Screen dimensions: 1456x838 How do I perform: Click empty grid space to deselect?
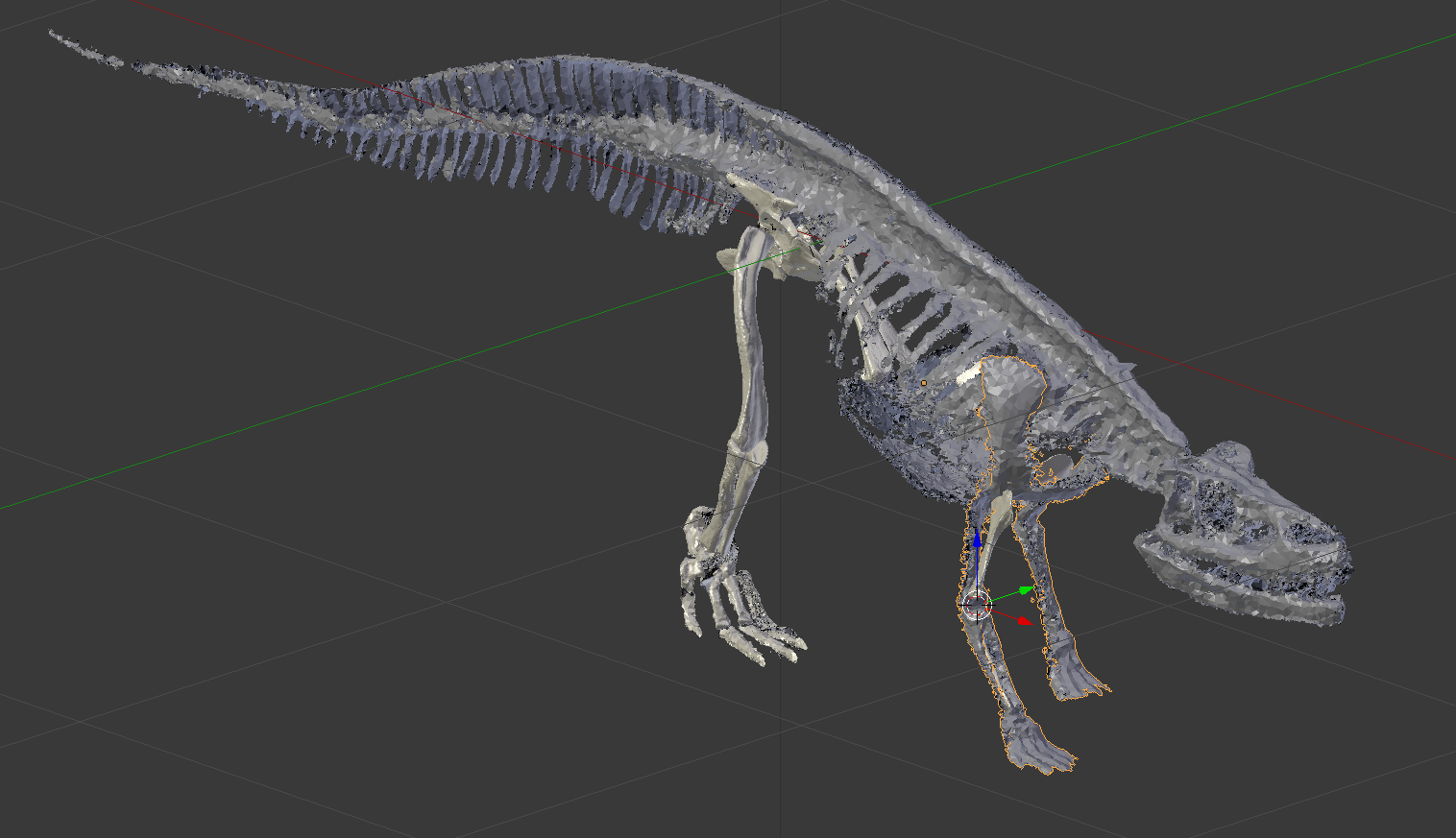[x=288, y=624]
